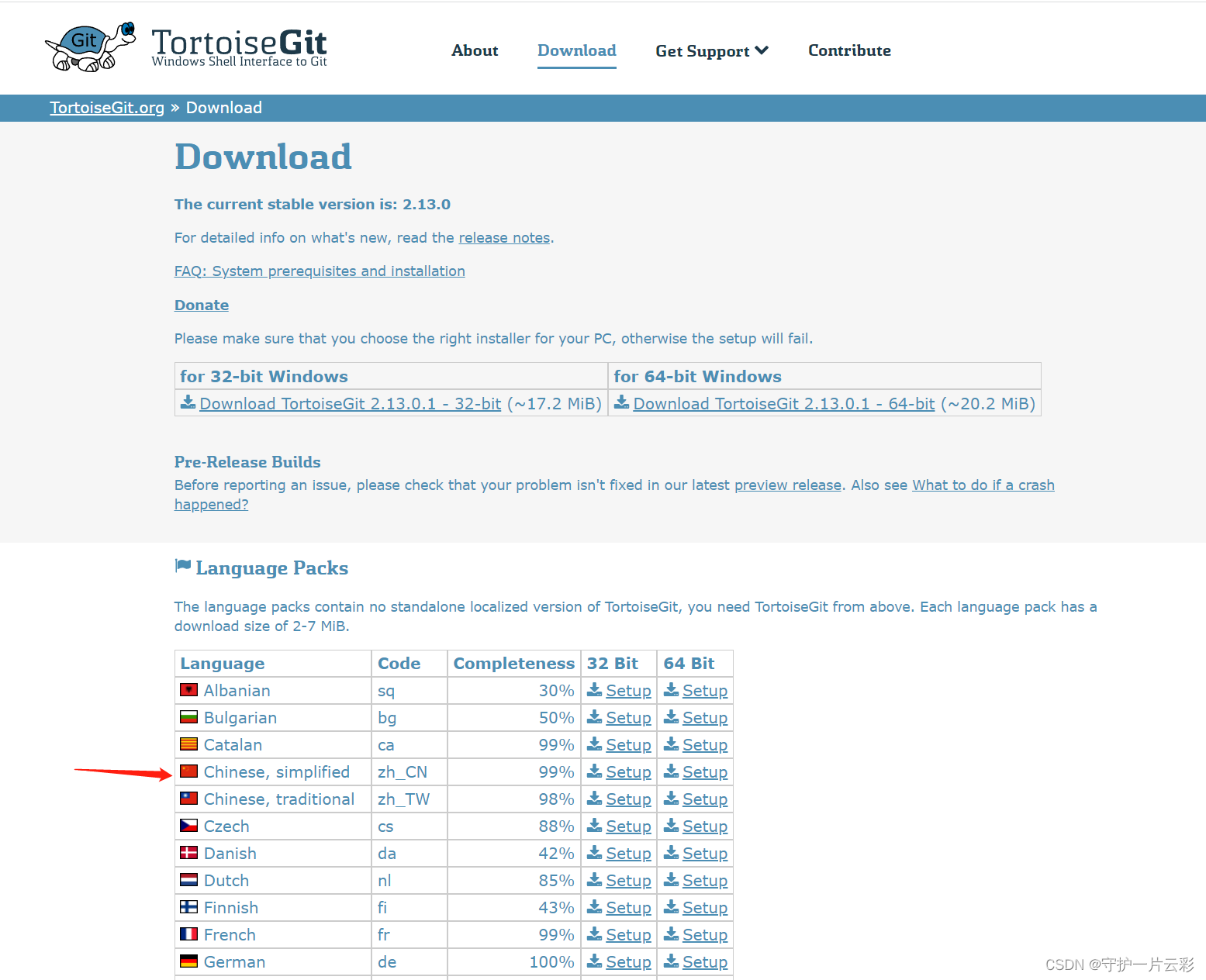Select the zh_CN code cell
Viewport: 1206px width, 980px height.
tap(409, 772)
